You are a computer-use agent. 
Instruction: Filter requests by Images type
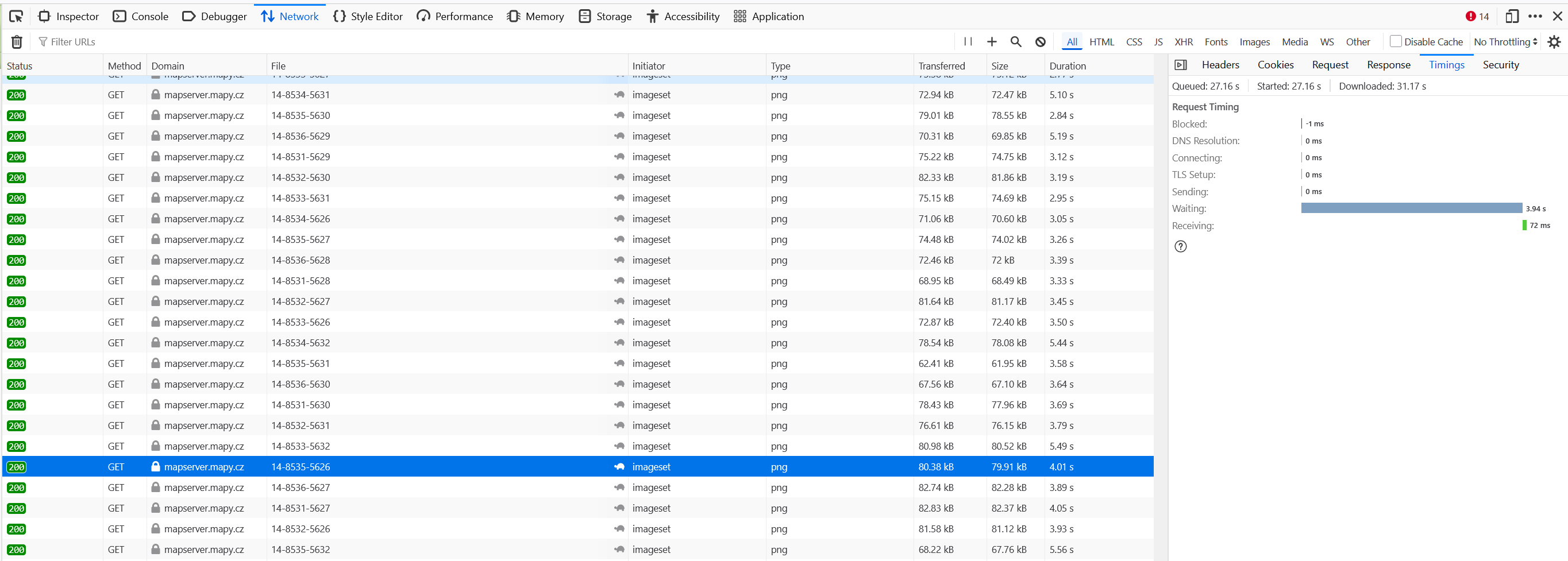click(x=1254, y=42)
